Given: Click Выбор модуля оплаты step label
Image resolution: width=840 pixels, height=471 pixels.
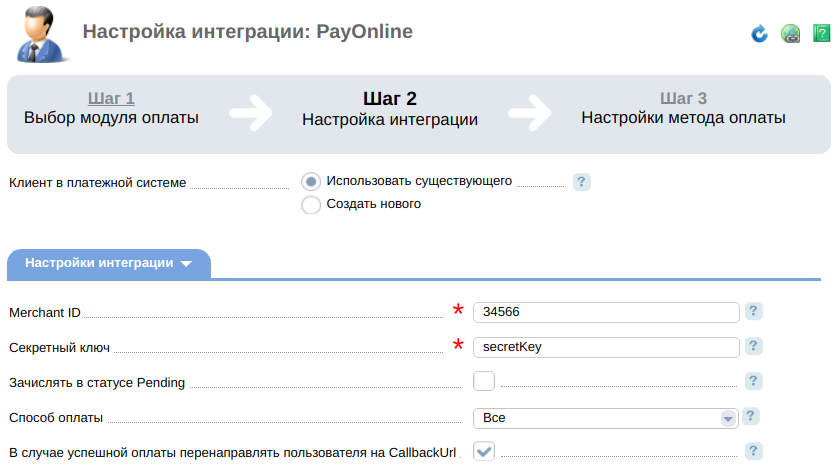Looking at the screenshot, I should 111,118.
